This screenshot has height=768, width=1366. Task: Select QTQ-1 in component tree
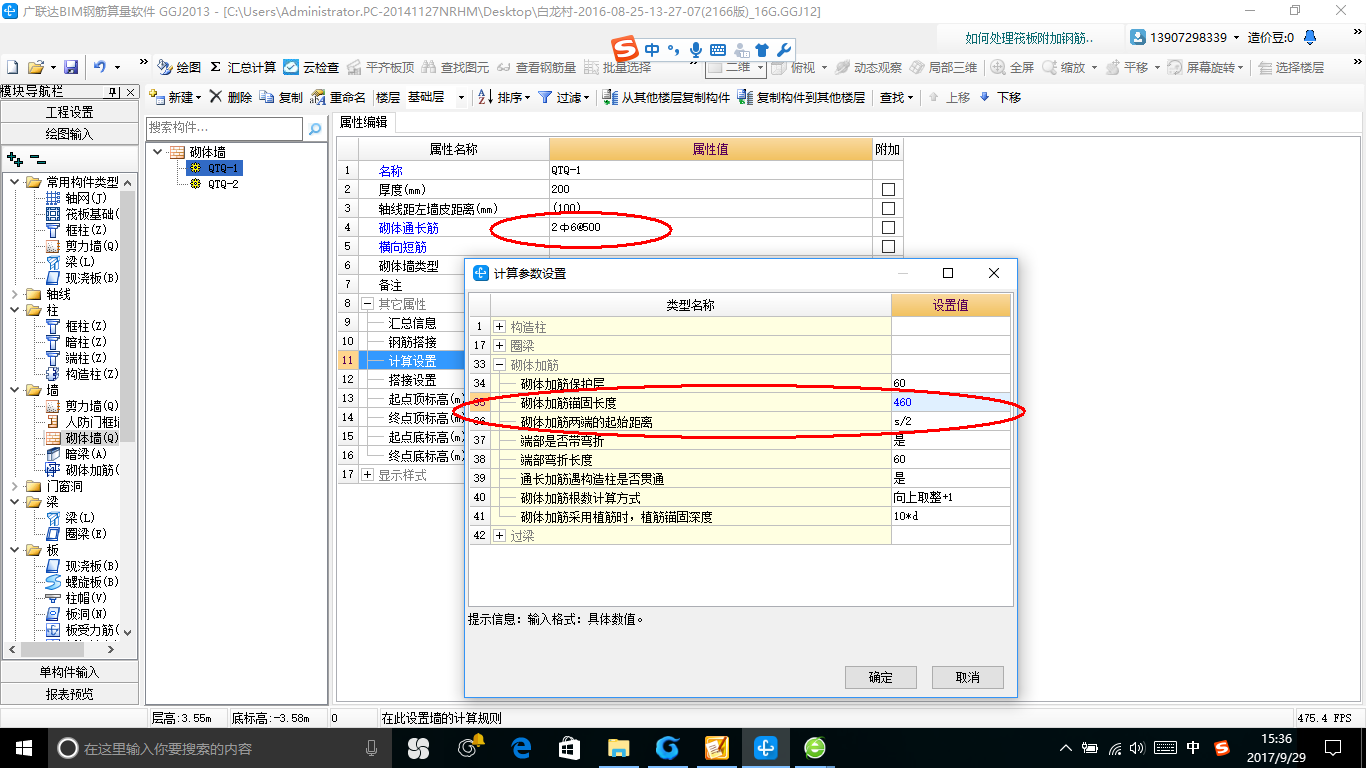click(x=223, y=168)
